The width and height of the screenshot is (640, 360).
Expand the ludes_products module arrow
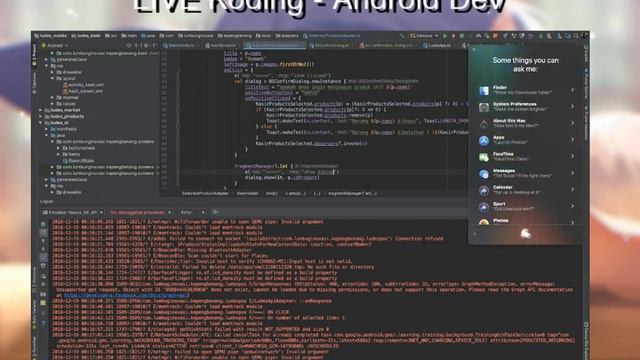40,116
